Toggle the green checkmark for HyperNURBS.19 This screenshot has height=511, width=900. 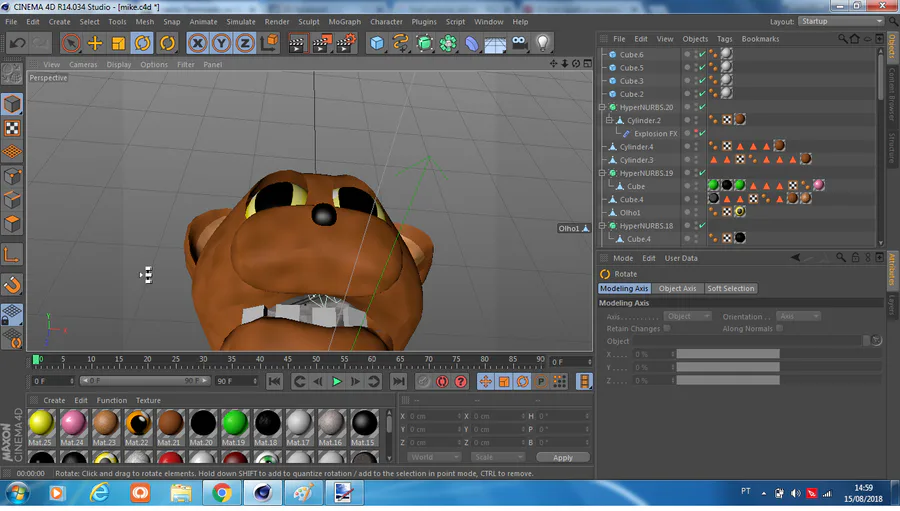click(702, 173)
